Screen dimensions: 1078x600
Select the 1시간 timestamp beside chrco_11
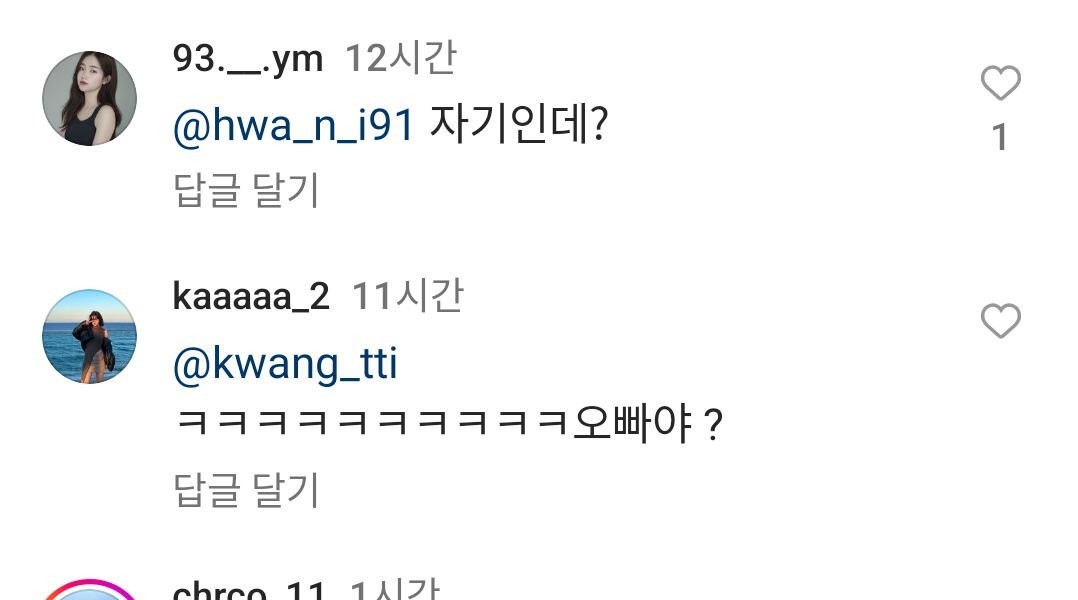pyautogui.click(x=395, y=590)
